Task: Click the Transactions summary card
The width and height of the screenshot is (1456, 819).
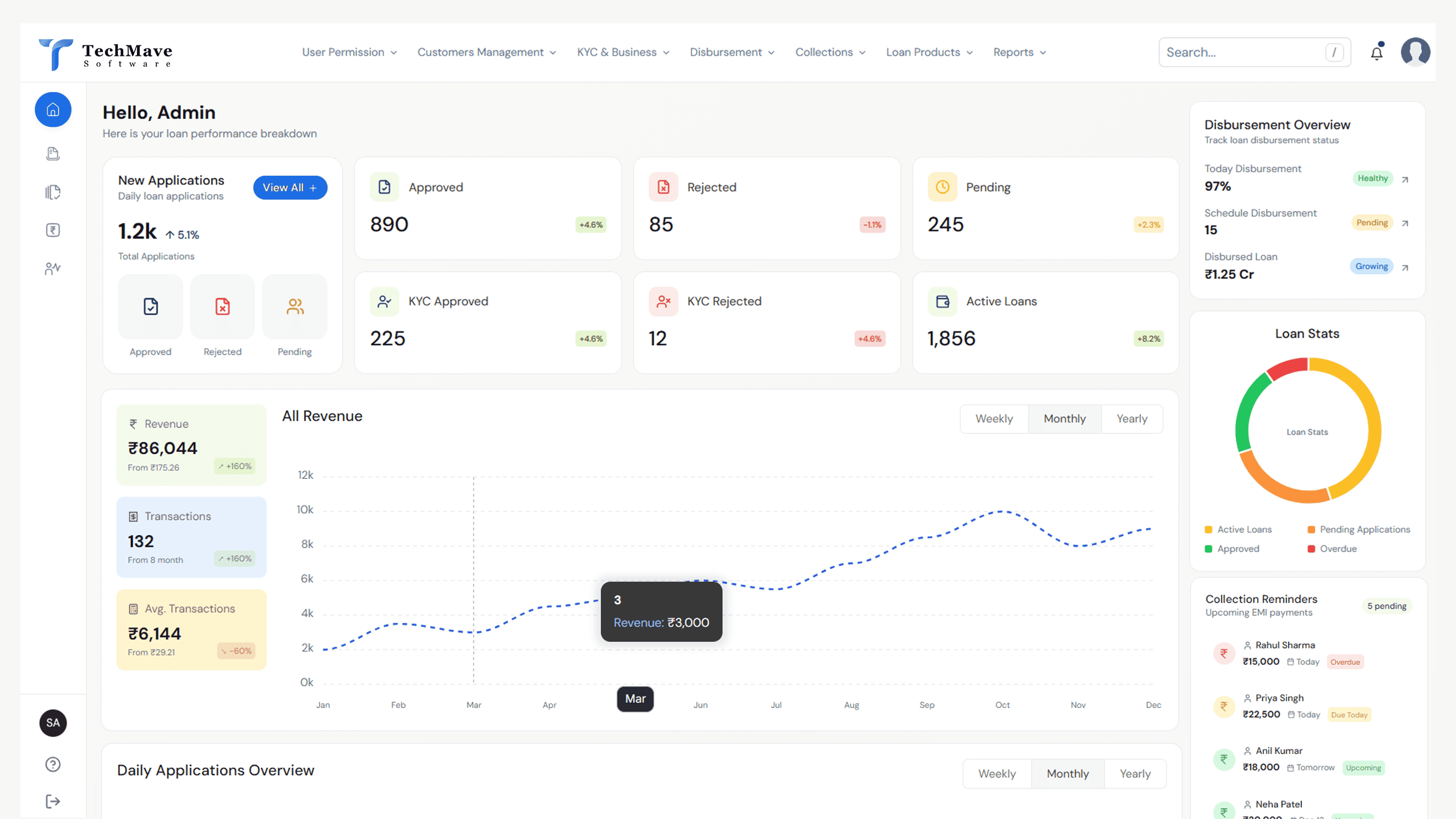Action: click(x=192, y=537)
